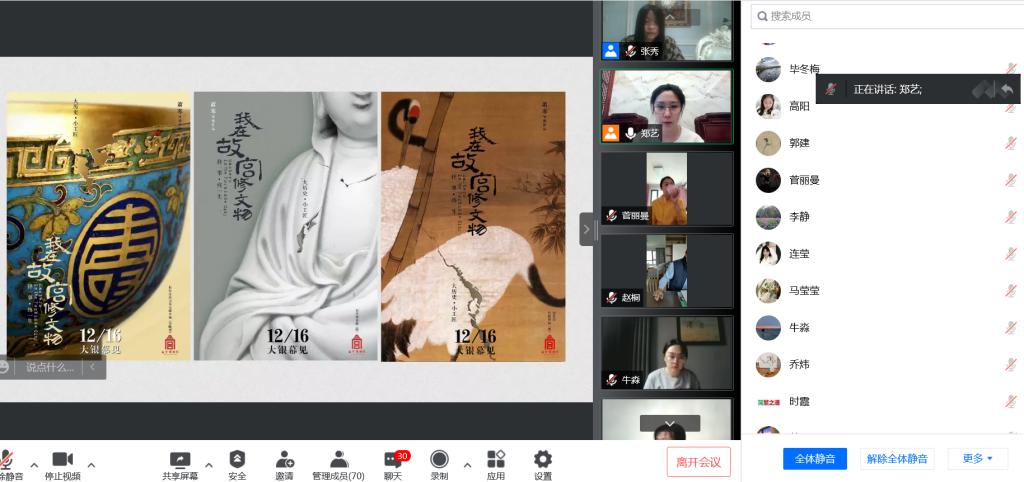Screen dimensions: 1024x482
Task: Click the stop video camera icon
Action: tap(62, 459)
